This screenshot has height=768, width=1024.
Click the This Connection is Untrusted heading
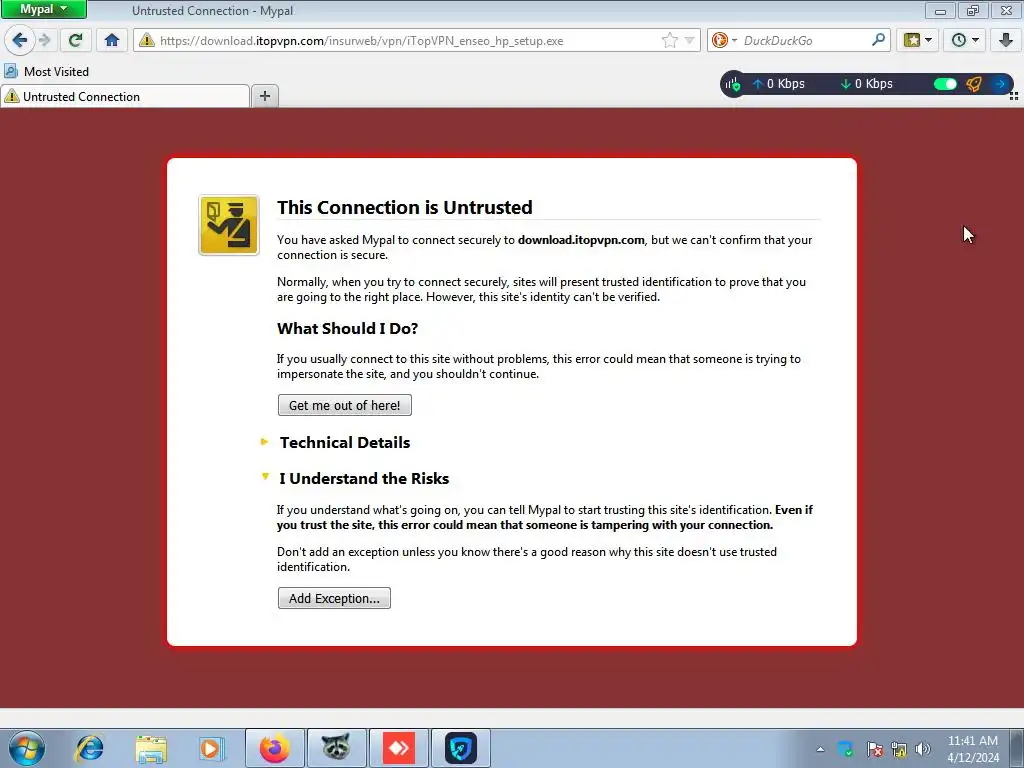click(404, 207)
